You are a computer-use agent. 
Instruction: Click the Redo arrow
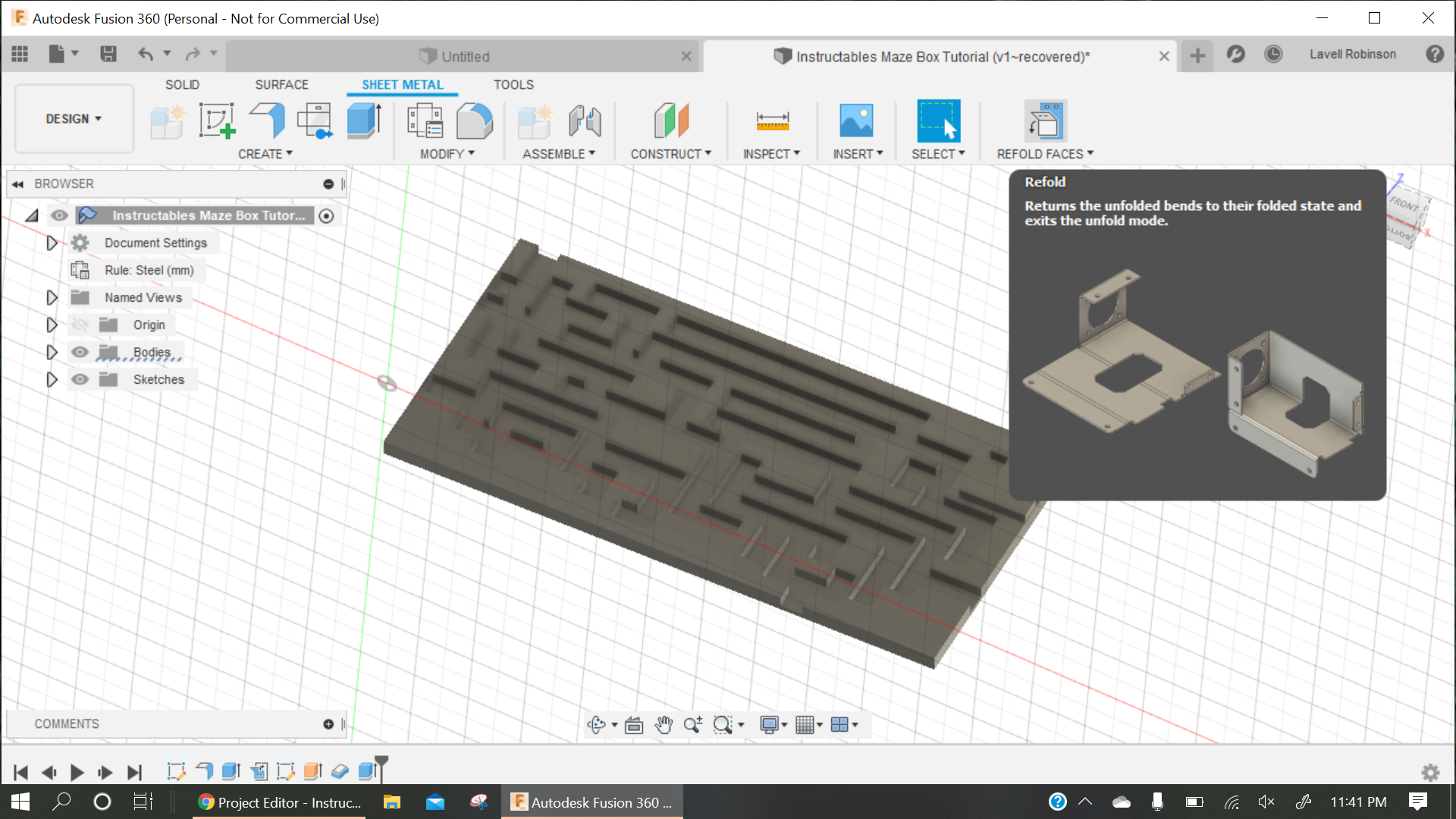tap(193, 54)
